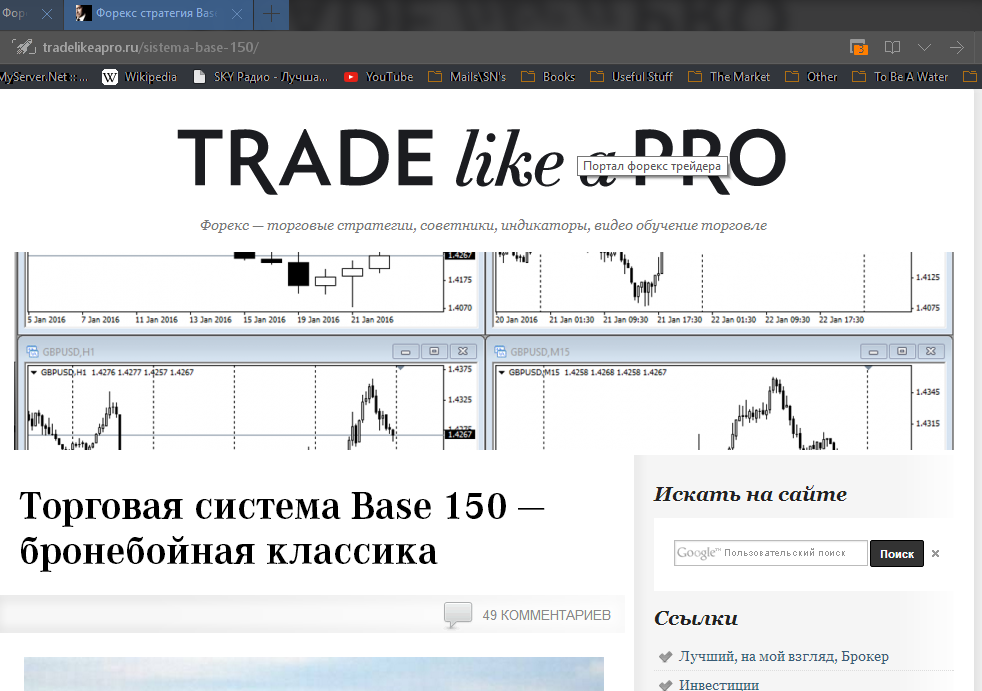Click the article featured image
Viewport: 982px width, 691px height.
(x=314, y=674)
